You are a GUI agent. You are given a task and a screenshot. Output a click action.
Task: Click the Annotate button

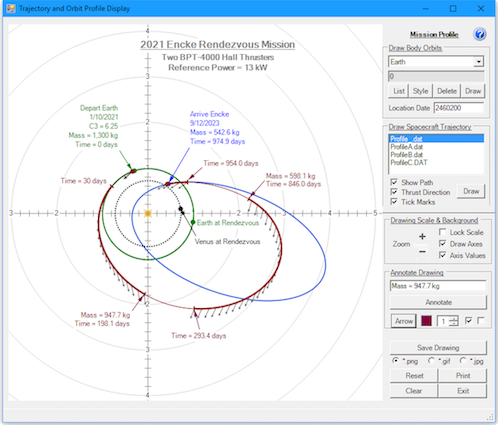point(438,302)
